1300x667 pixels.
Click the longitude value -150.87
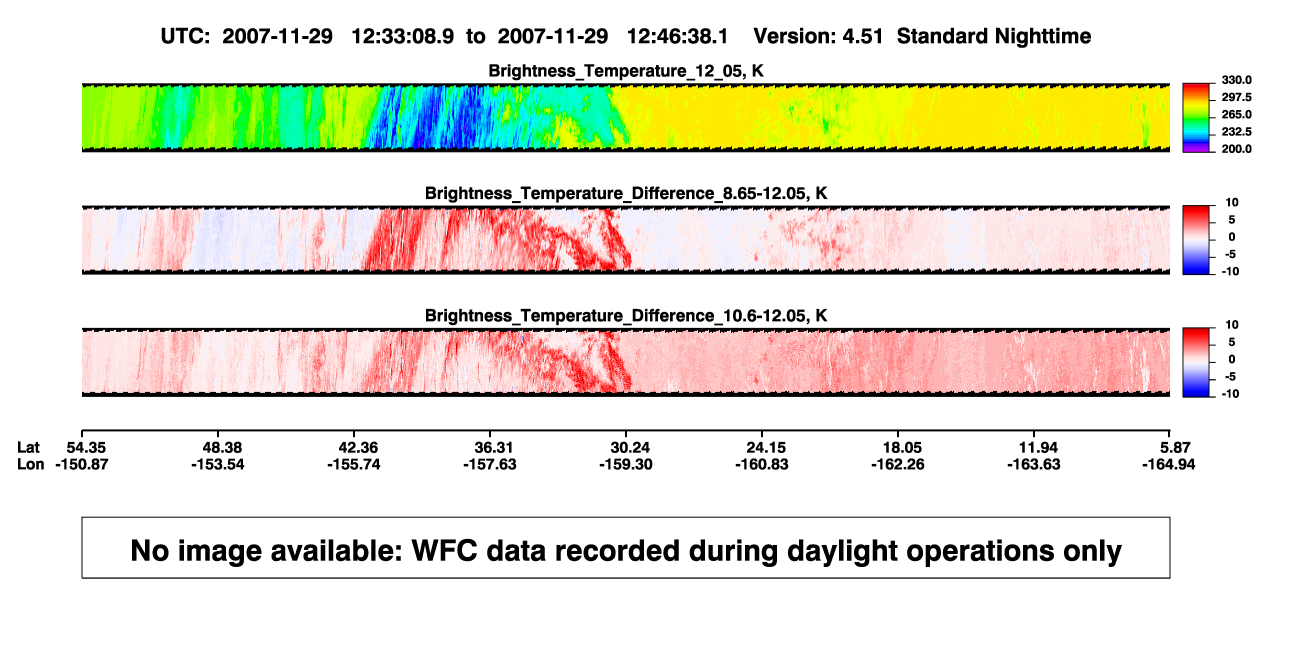click(82, 464)
